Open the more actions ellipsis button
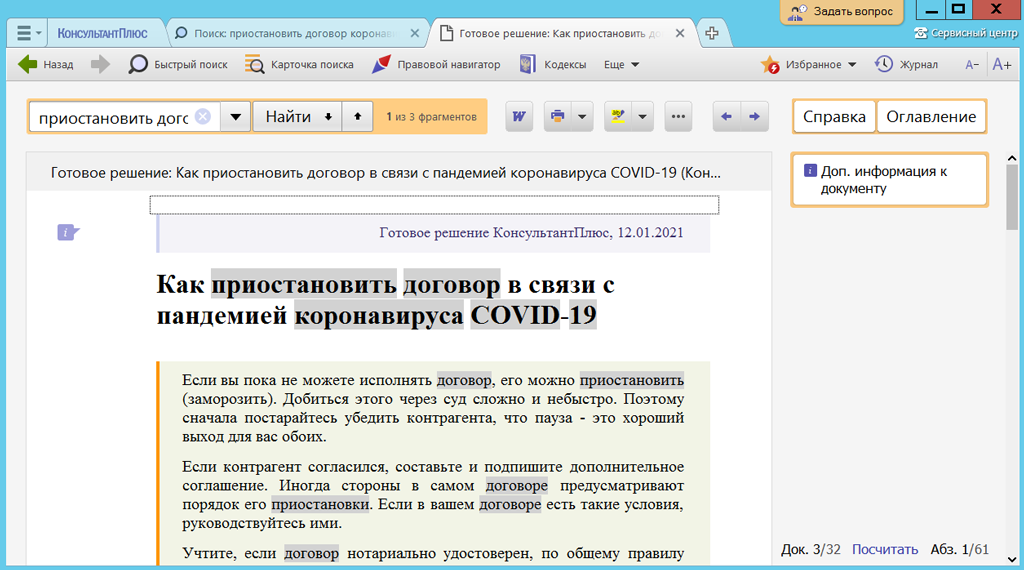This screenshot has height=570, width=1024. [x=679, y=117]
